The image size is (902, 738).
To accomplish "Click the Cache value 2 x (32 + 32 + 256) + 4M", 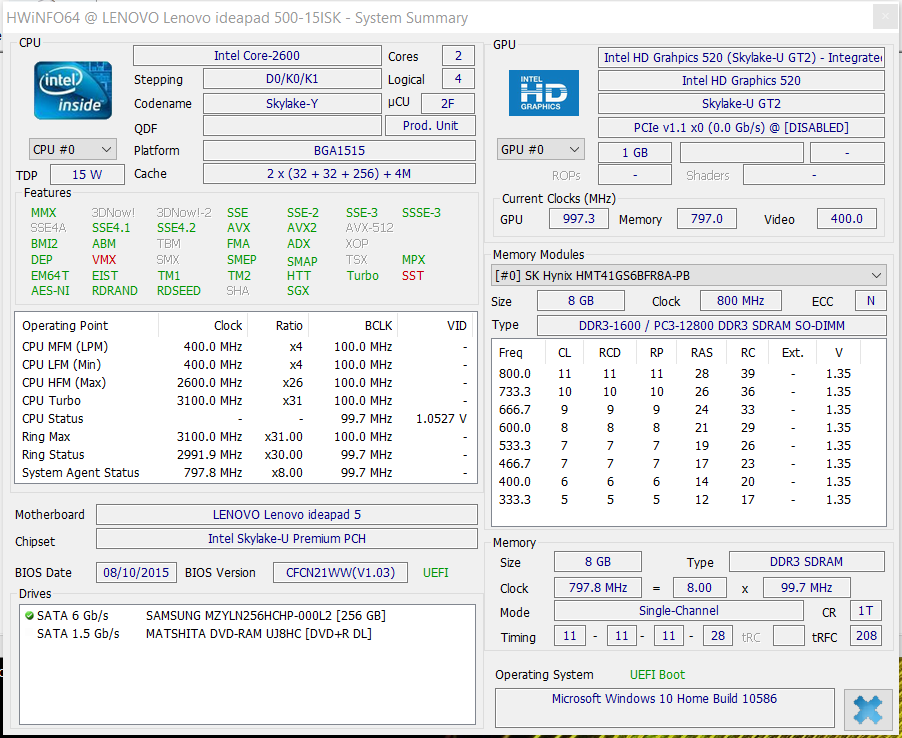I will [339, 174].
